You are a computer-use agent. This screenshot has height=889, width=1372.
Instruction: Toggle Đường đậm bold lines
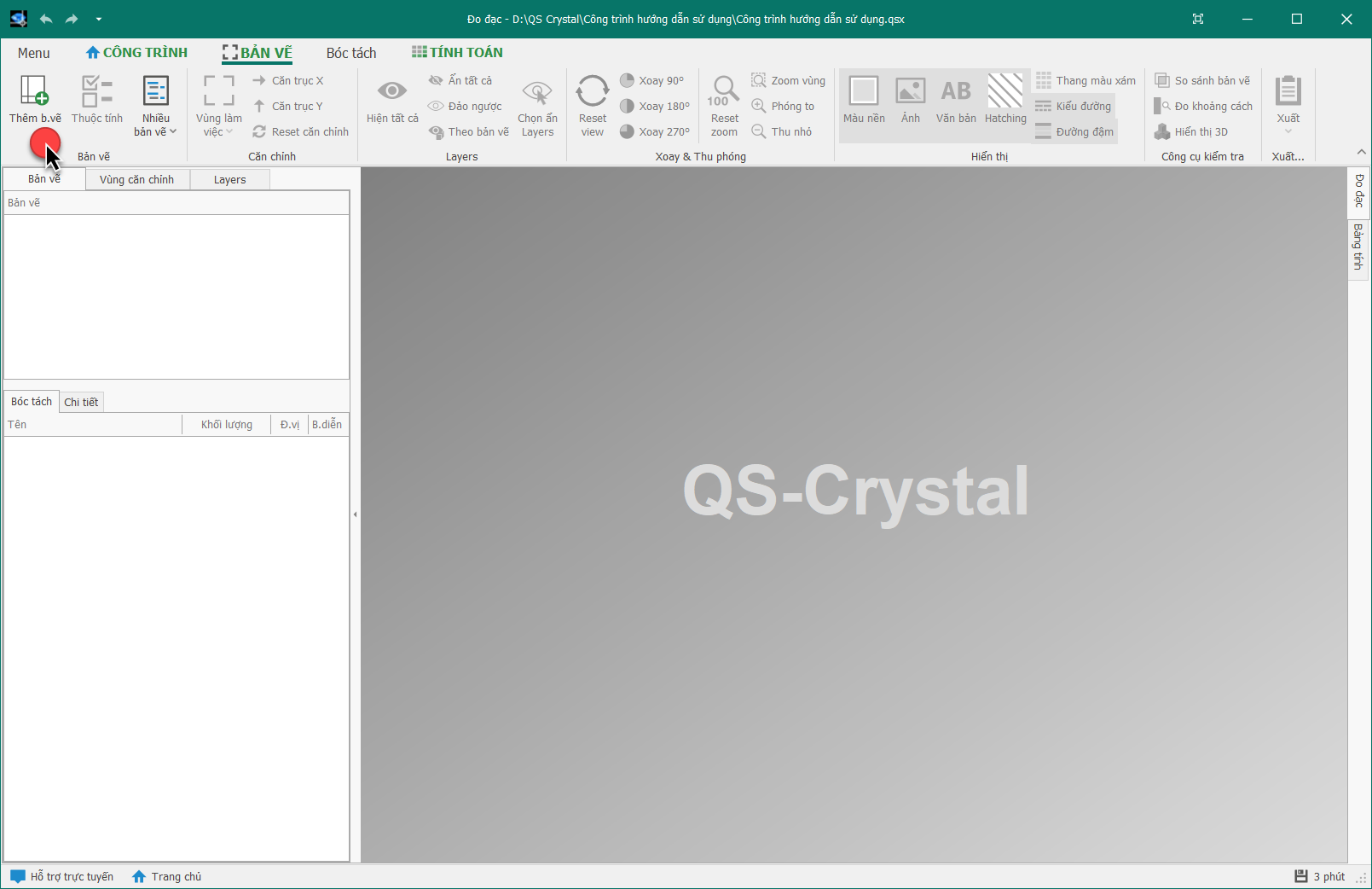[1074, 131]
